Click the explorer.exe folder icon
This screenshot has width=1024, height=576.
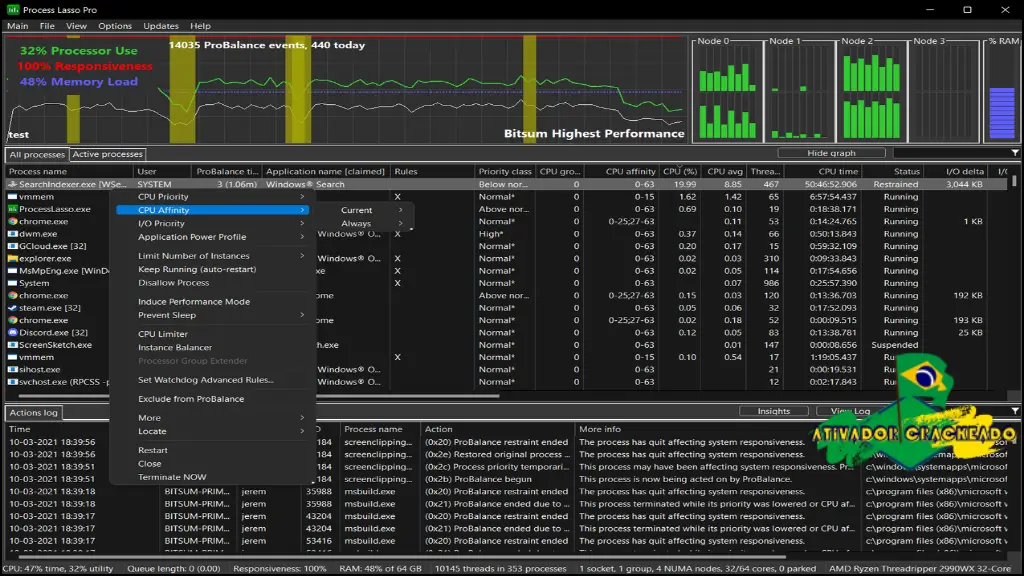pos(12,259)
